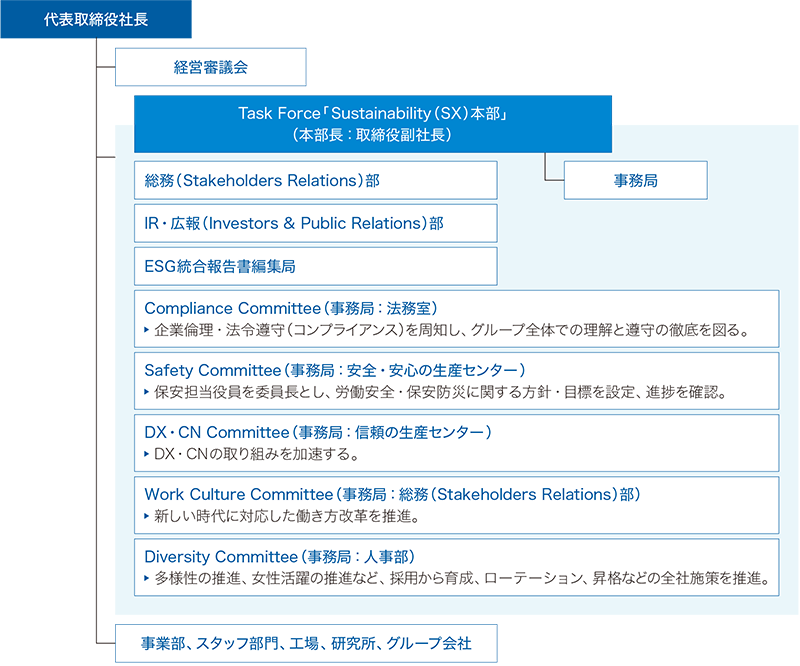Click arrow bullet before 保安担当役員 line
Screen dimensions: 800x666
147,392
